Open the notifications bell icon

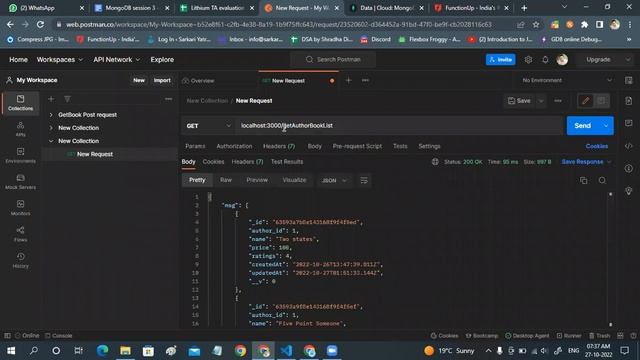[545, 60]
